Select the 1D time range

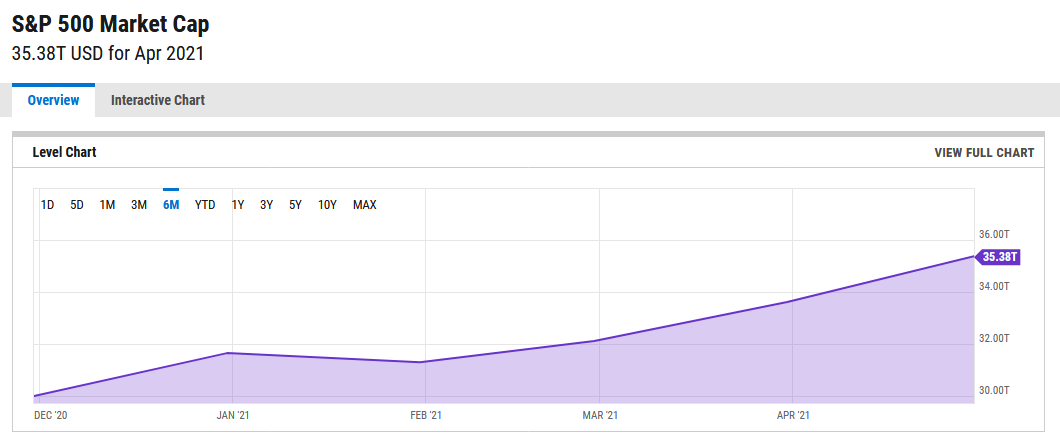(x=47, y=205)
